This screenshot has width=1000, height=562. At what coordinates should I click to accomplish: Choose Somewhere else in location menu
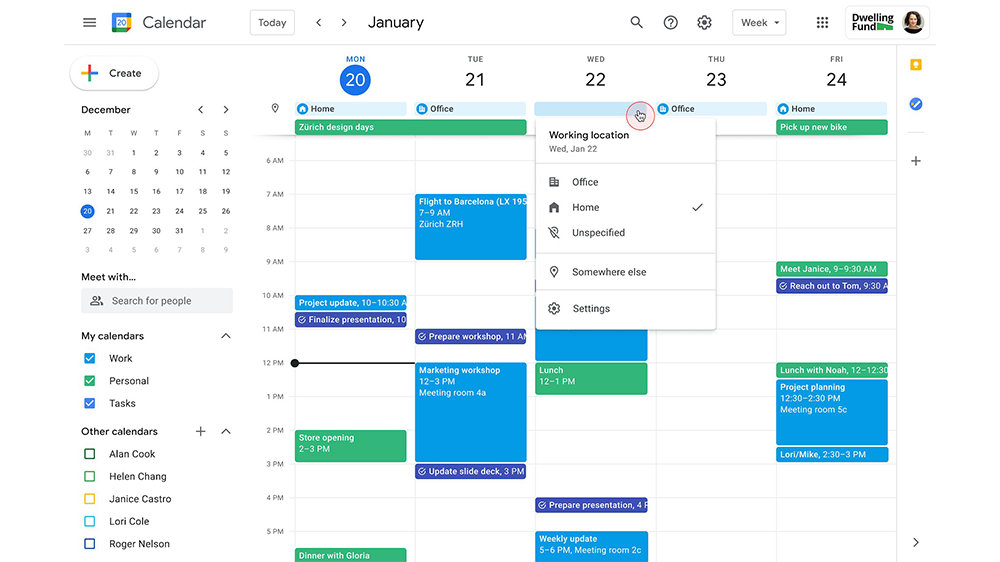tap(608, 272)
